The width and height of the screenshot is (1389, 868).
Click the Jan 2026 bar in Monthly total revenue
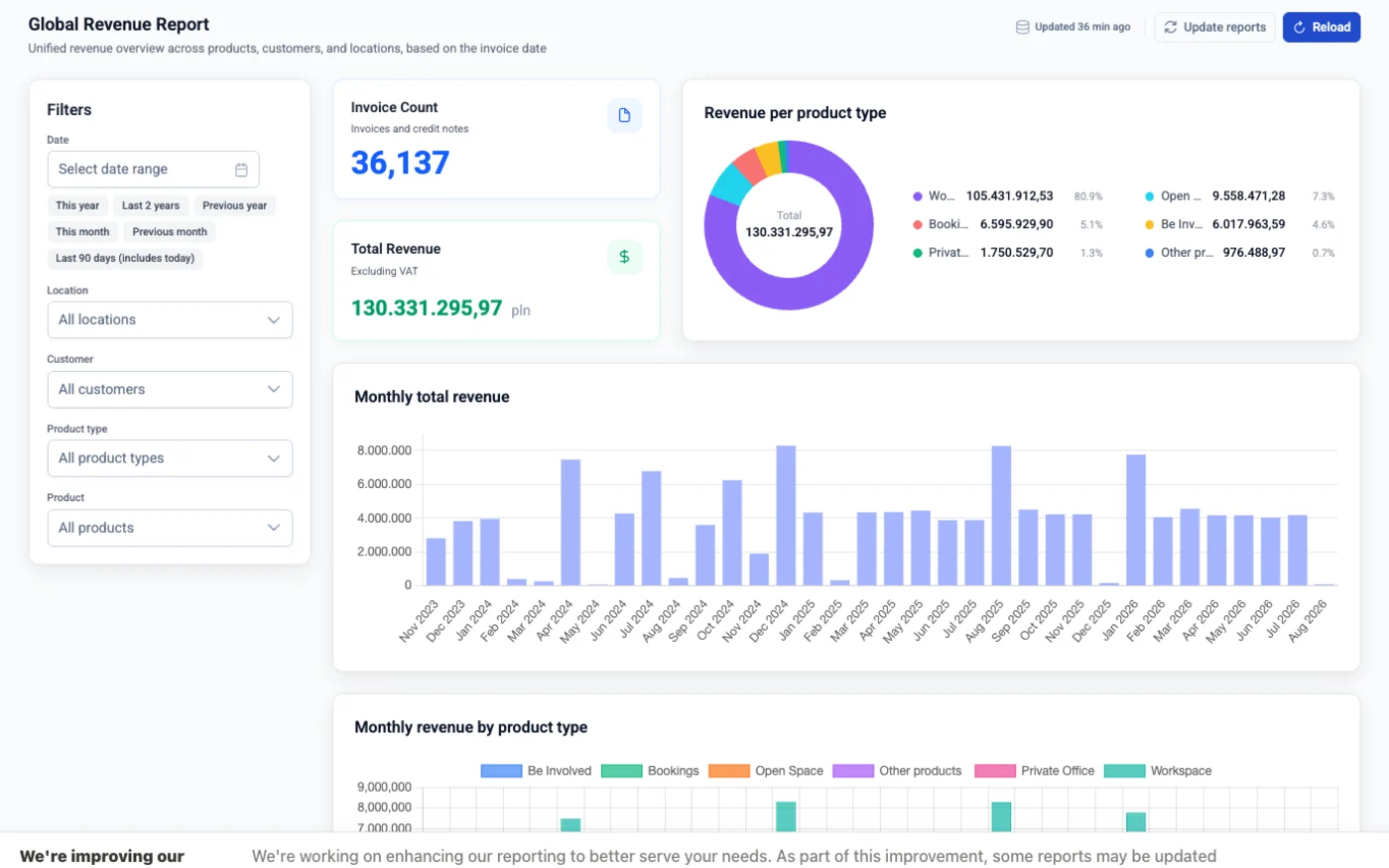point(1136,520)
